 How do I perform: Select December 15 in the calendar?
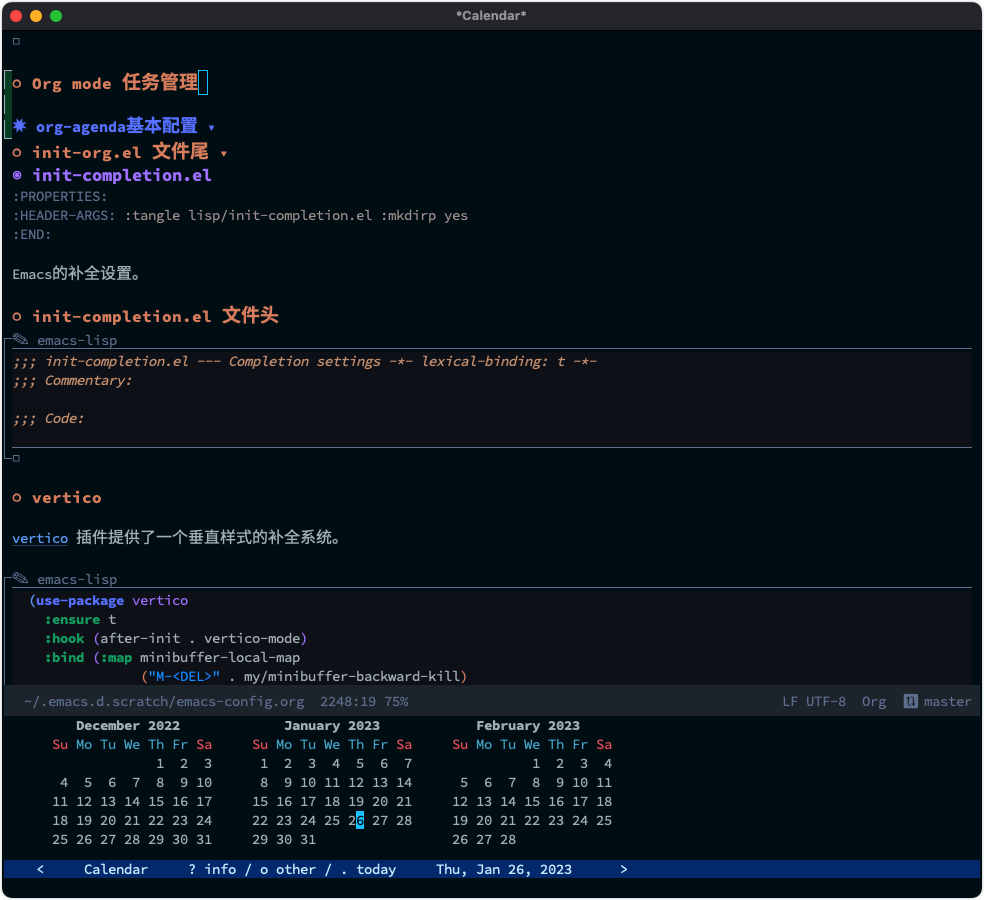(x=156, y=801)
